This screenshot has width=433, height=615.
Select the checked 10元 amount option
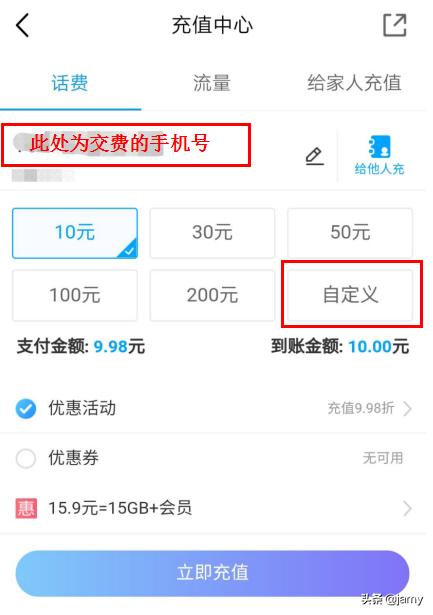coord(75,233)
